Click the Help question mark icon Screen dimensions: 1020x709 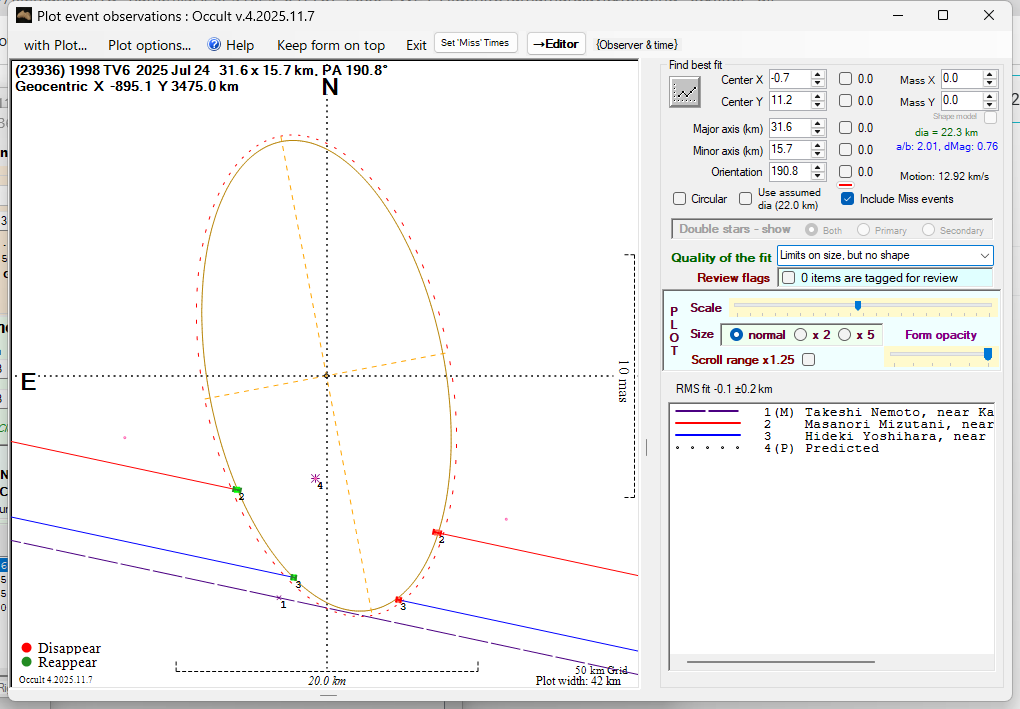click(214, 45)
